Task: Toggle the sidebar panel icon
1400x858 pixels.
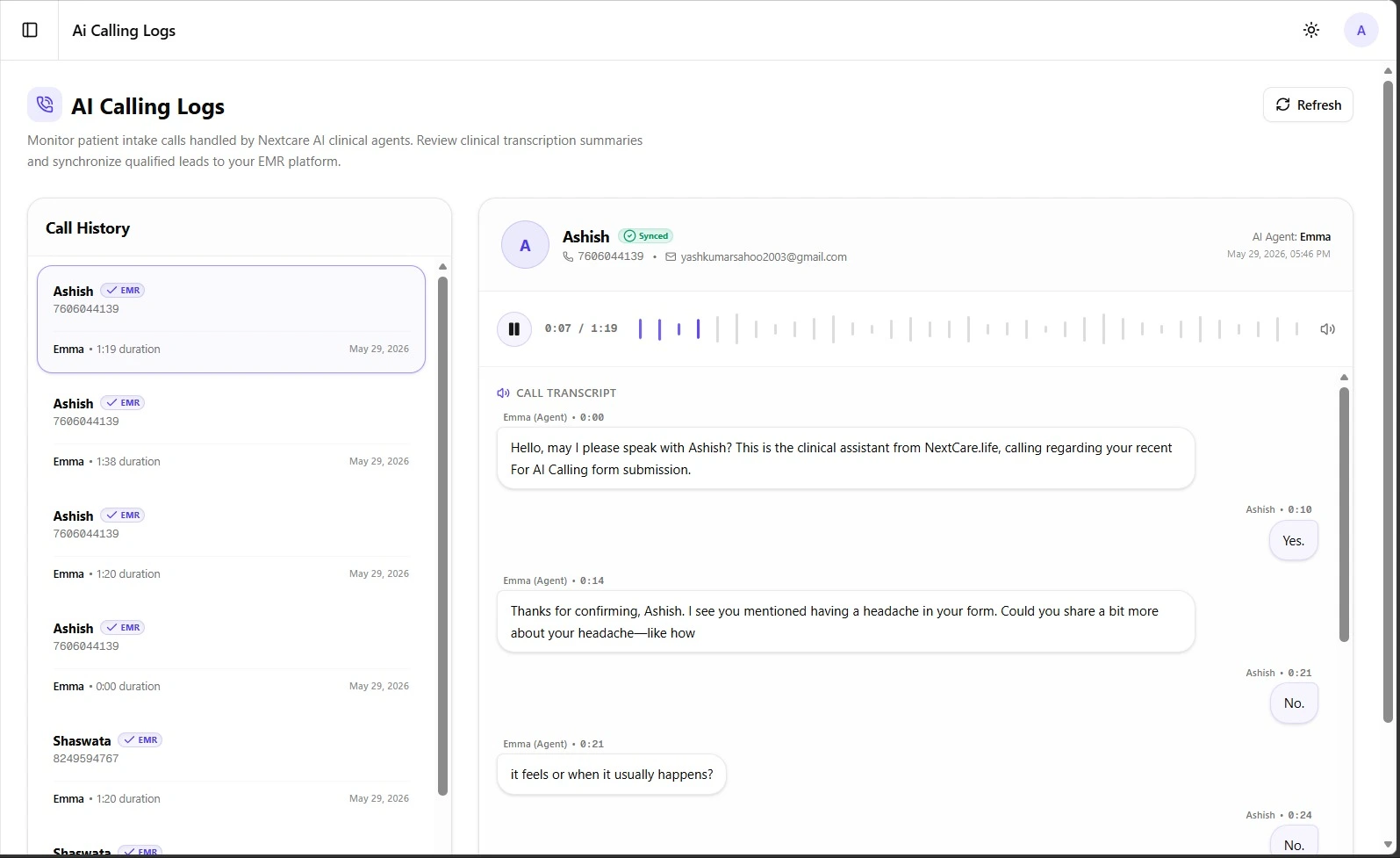Action: pyautogui.click(x=30, y=30)
